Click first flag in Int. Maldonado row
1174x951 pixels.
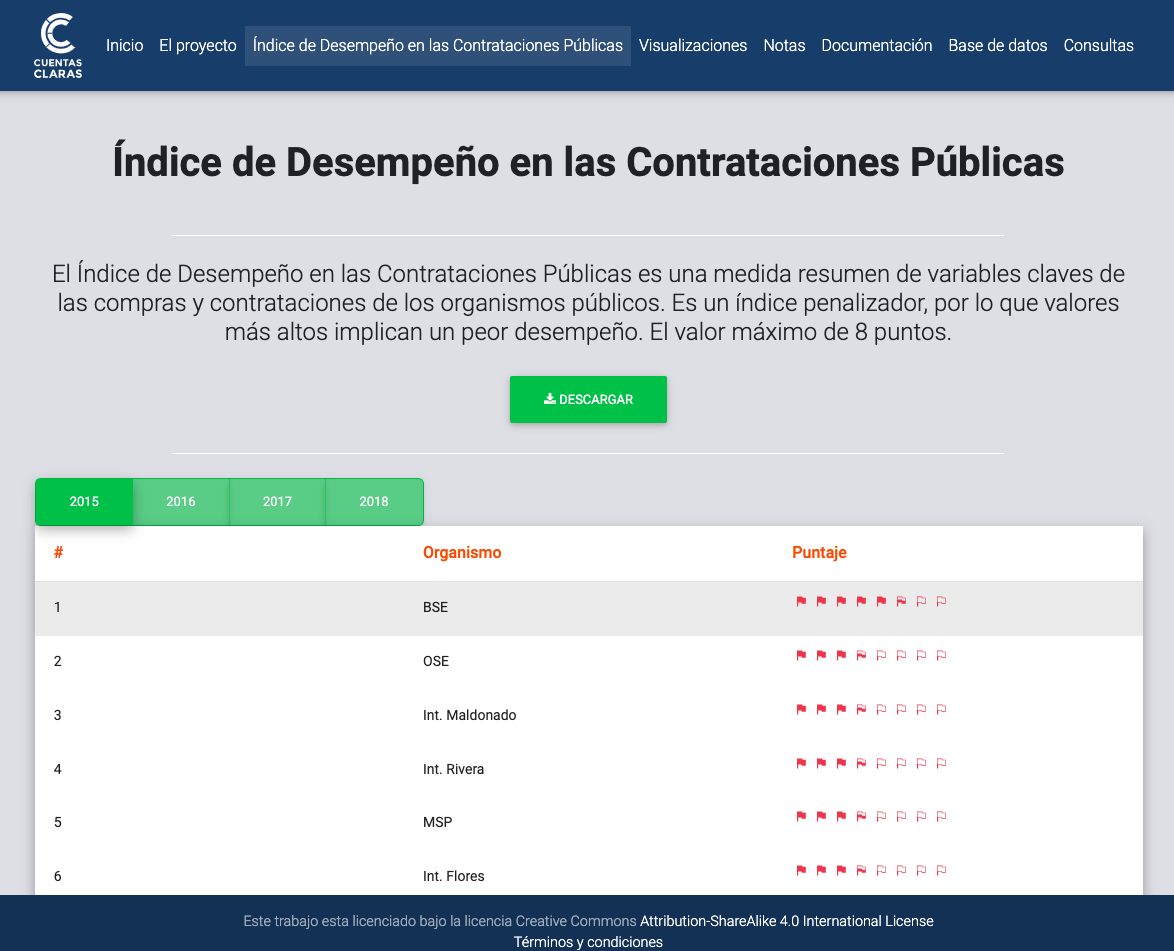pos(801,709)
